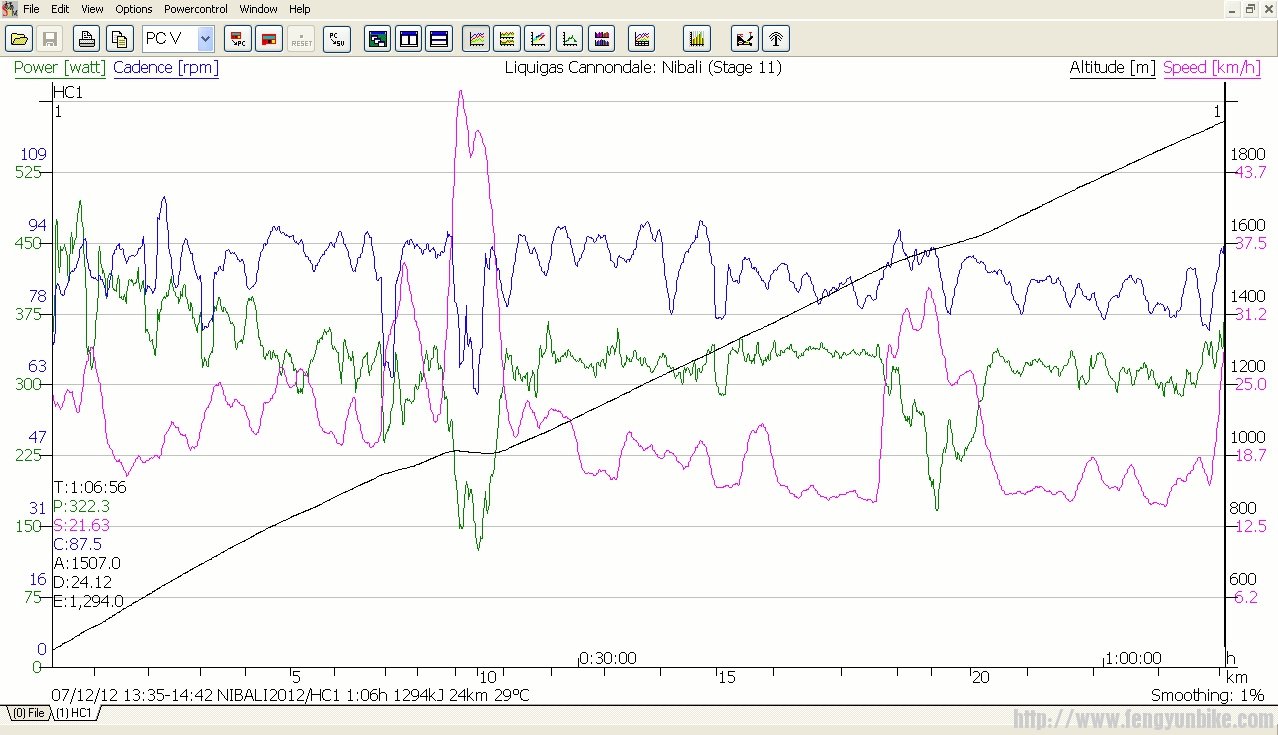Image resolution: width=1278 pixels, height=735 pixels.
Task: Select the (0) File tab
Action: pyautogui.click(x=27, y=713)
